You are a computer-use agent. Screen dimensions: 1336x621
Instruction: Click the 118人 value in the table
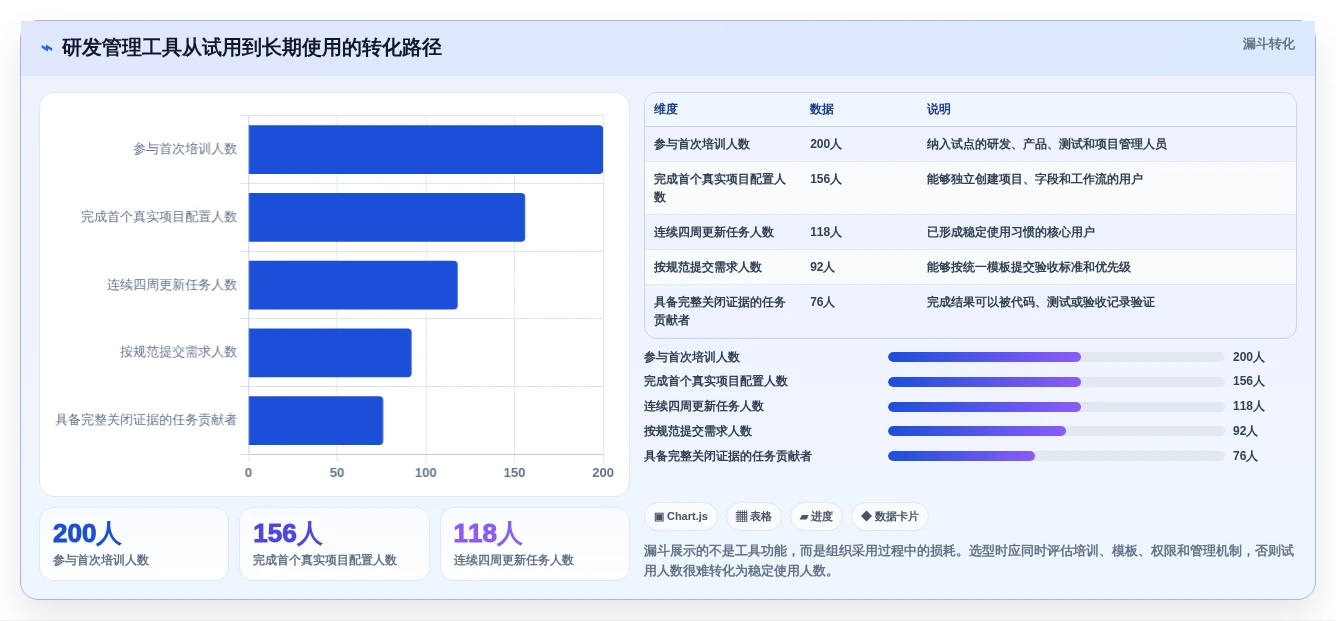point(826,232)
